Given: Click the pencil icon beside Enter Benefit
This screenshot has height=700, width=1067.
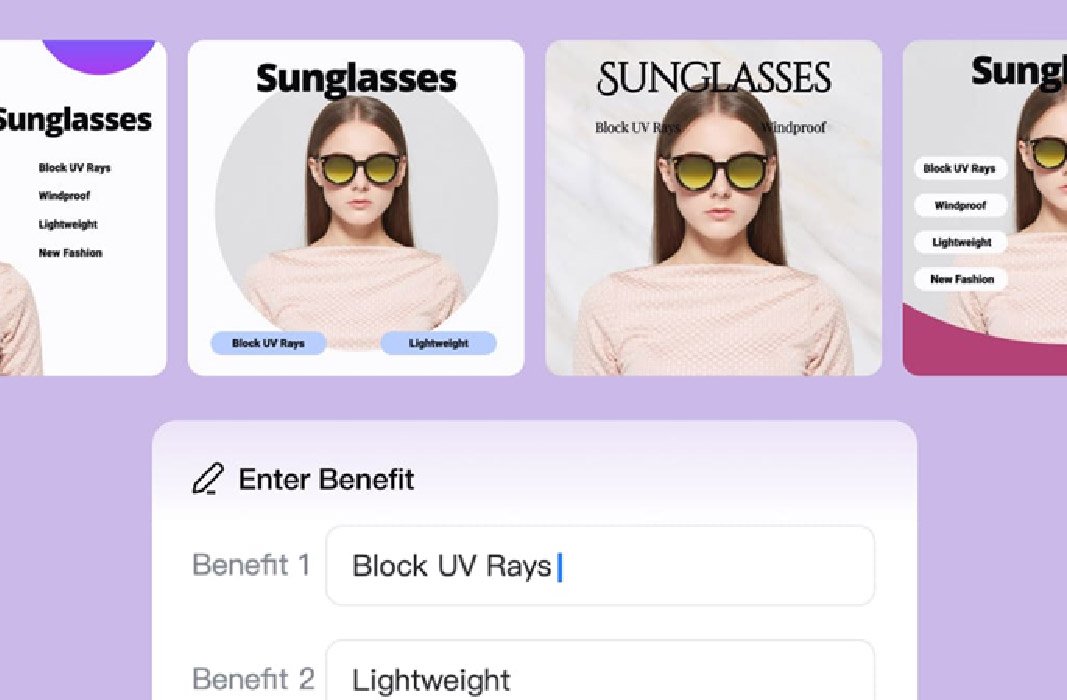Looking at the screenshot, I should (208, 479).
